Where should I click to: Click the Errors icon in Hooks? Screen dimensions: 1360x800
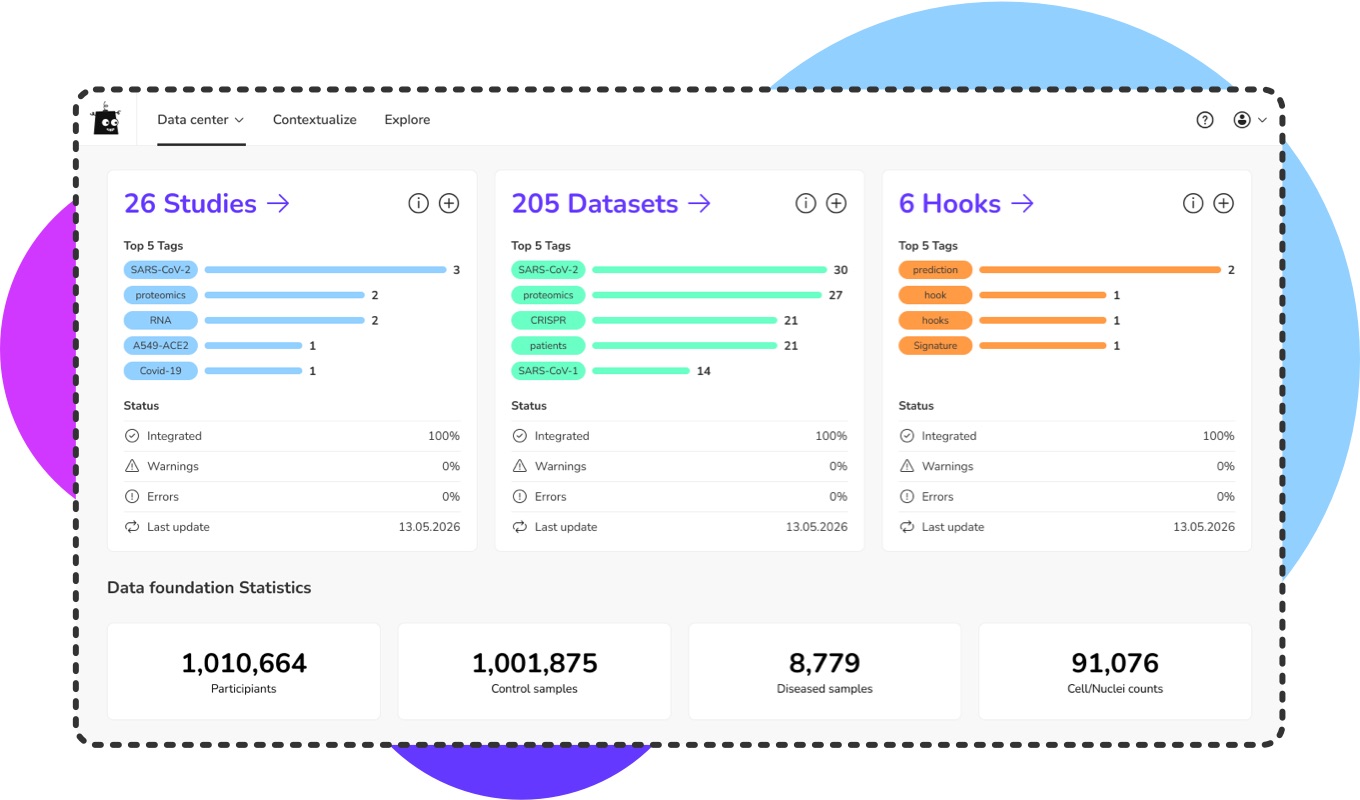tap(906, 496)
